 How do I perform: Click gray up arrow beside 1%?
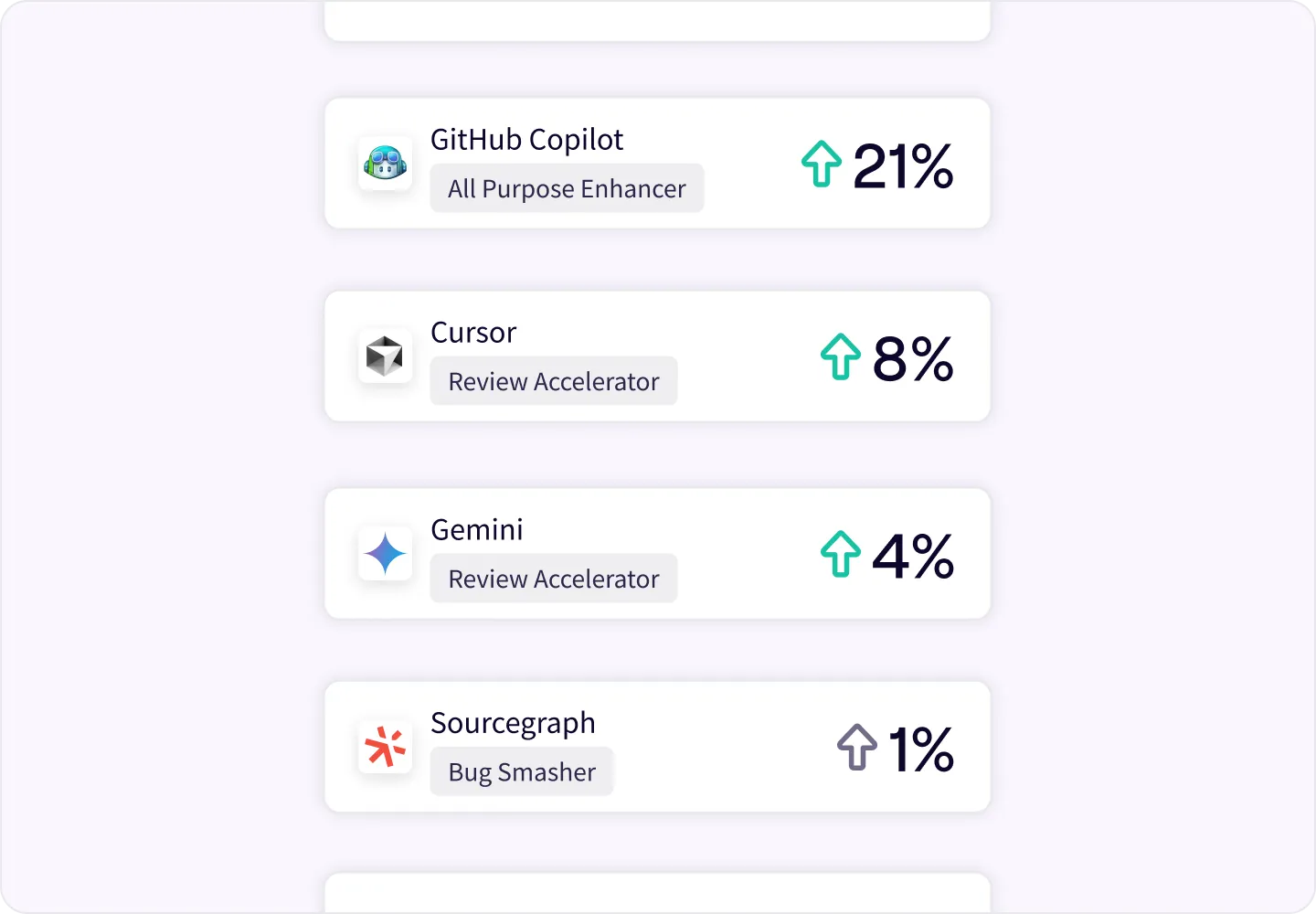coord(857,748)
